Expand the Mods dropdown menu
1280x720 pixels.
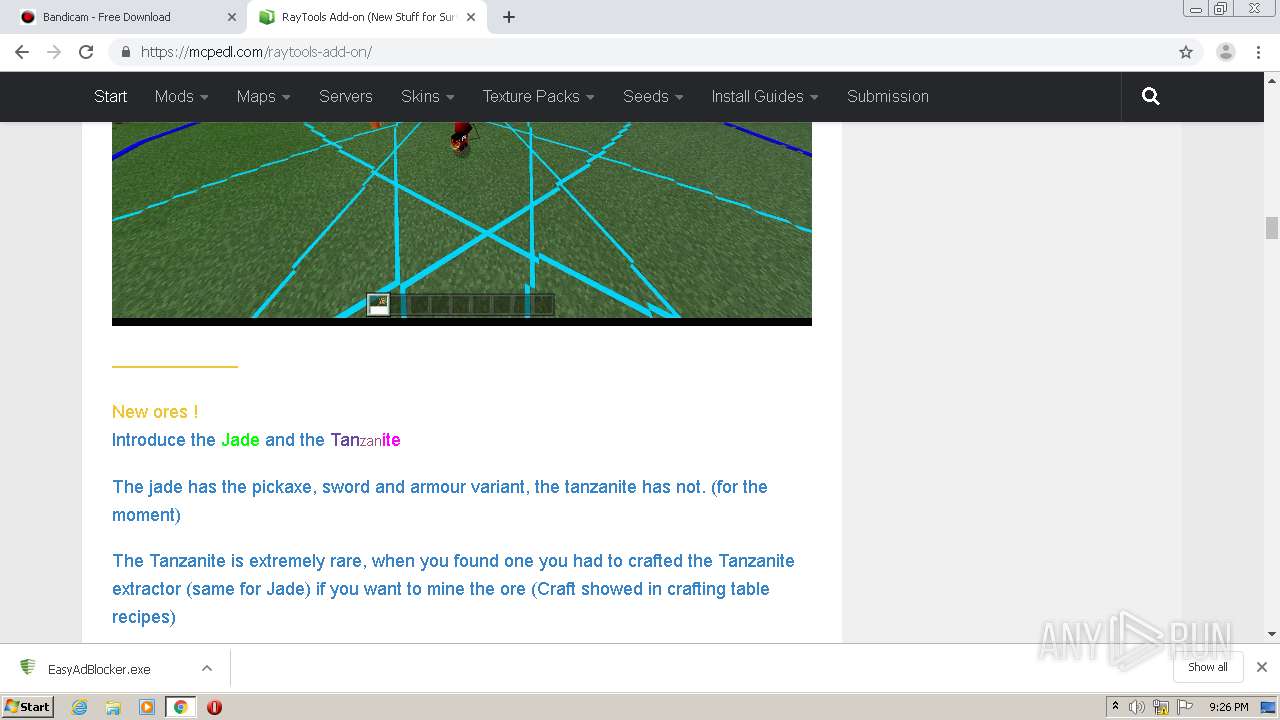pos(181,96)
